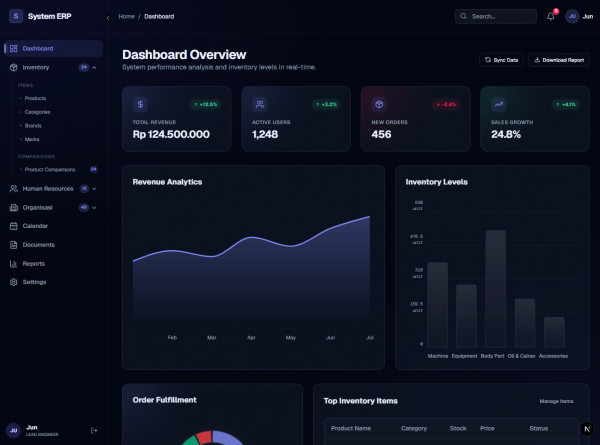Open the Settings menu item
The image size is (600, 445).
click(x=34, y=282)
